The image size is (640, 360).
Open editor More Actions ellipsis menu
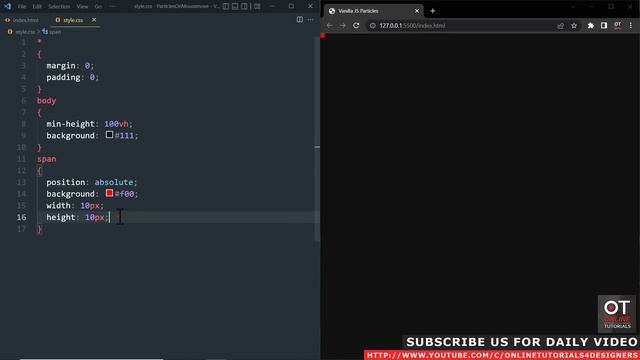tap(311, 20)
